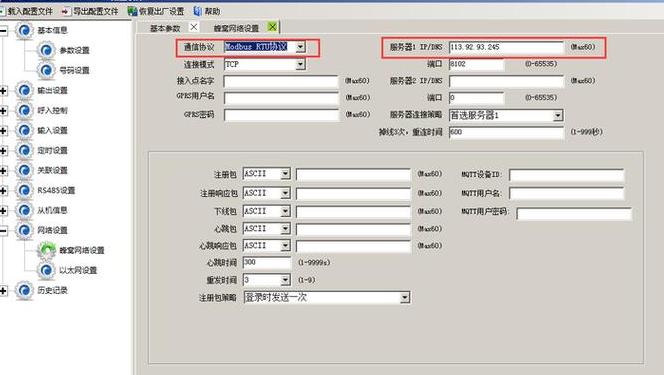Open the 注册包策略 dropdown
This screenshot has width=664, height=375.
404,298
